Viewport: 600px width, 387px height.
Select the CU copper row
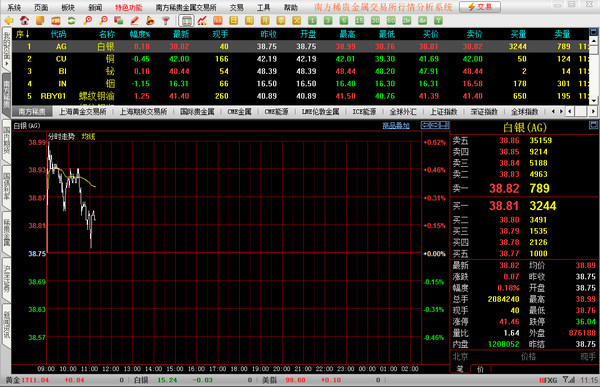pos(300,59)
